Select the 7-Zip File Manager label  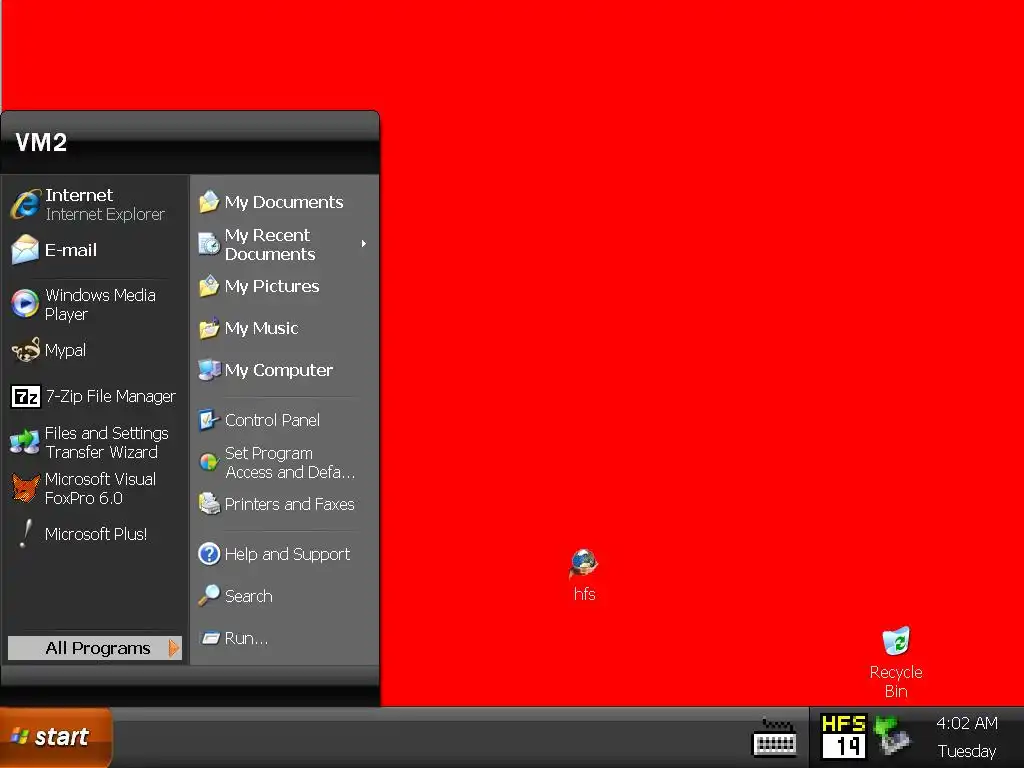[x=110, y=396]
